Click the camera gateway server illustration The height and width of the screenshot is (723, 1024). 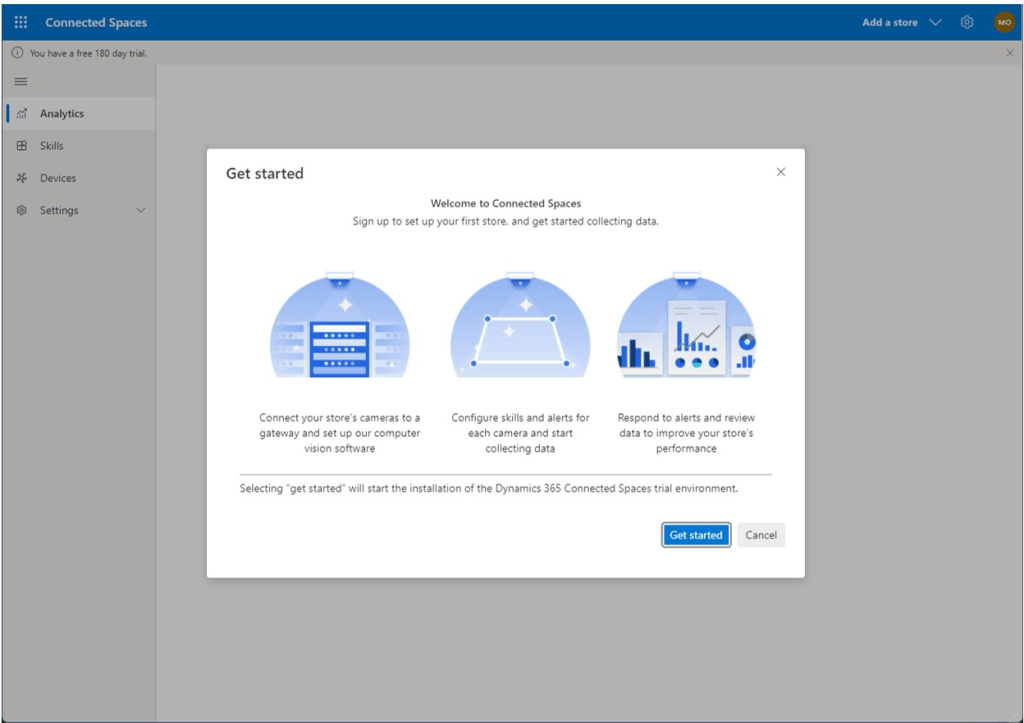(x=340, y=330)
